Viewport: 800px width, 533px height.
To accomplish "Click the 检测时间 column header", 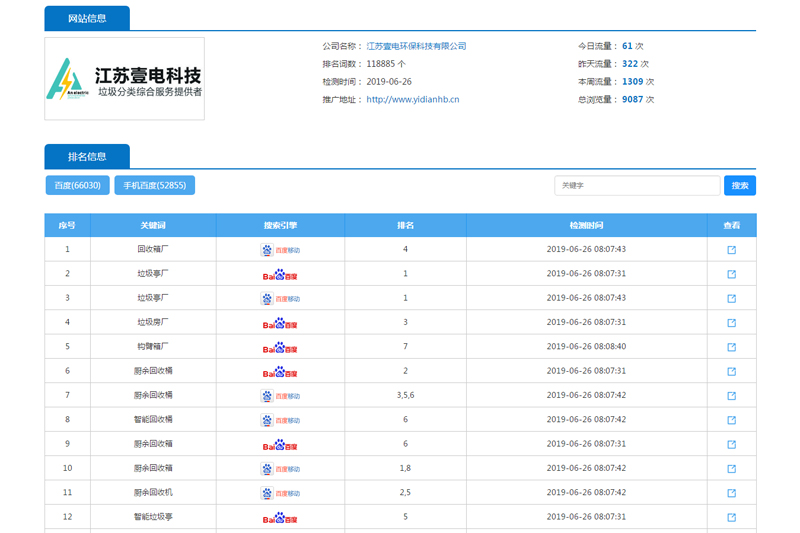I will click(586, 225).
